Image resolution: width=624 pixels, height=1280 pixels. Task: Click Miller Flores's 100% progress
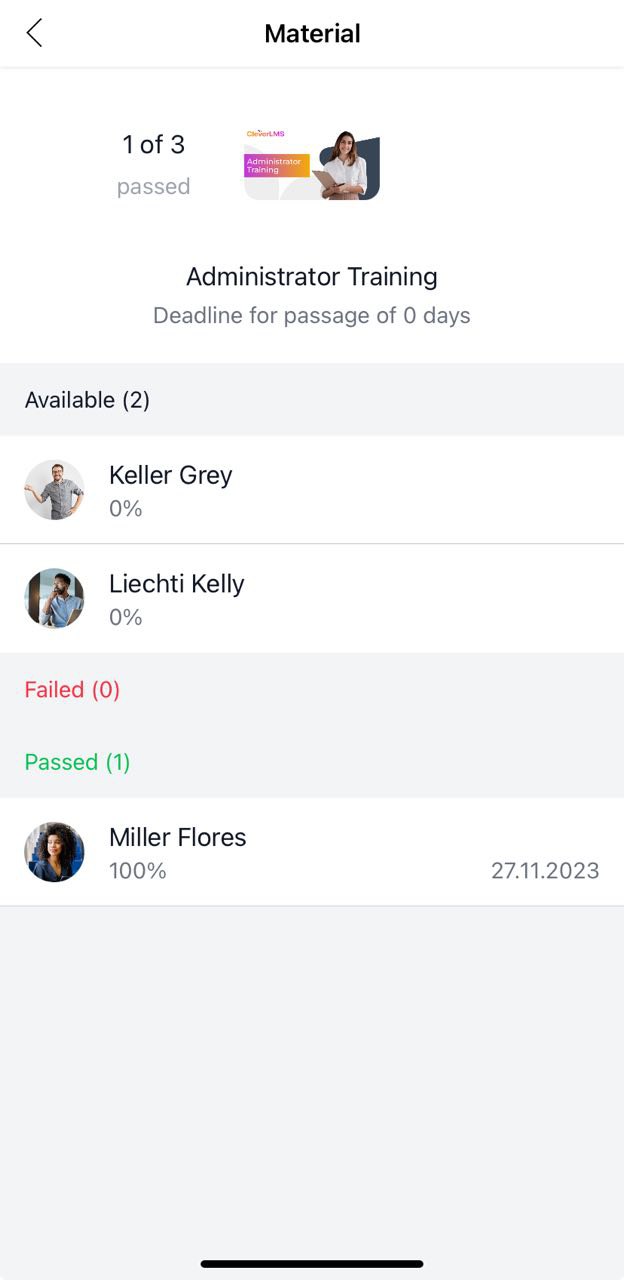[138, 871]
